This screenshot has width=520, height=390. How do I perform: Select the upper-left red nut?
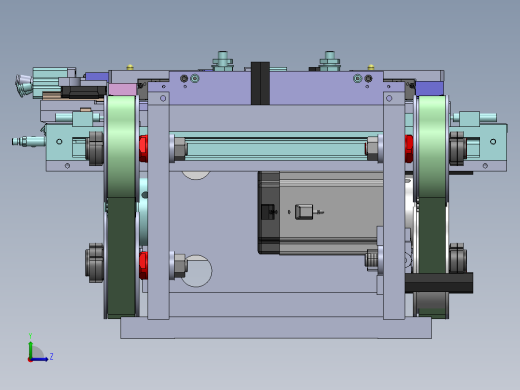point(143,149)
